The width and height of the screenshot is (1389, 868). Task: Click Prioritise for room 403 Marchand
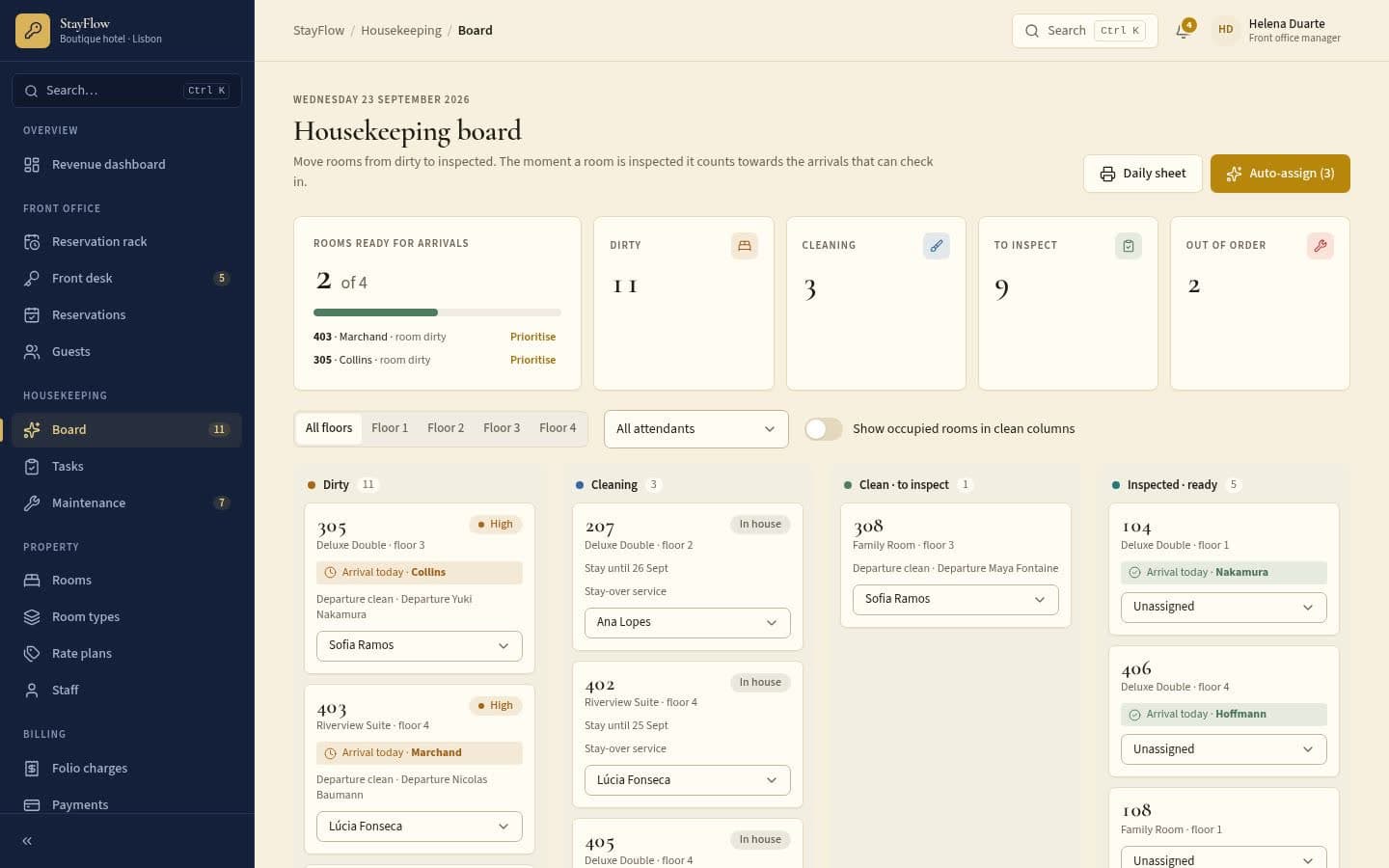coord(533,338)
